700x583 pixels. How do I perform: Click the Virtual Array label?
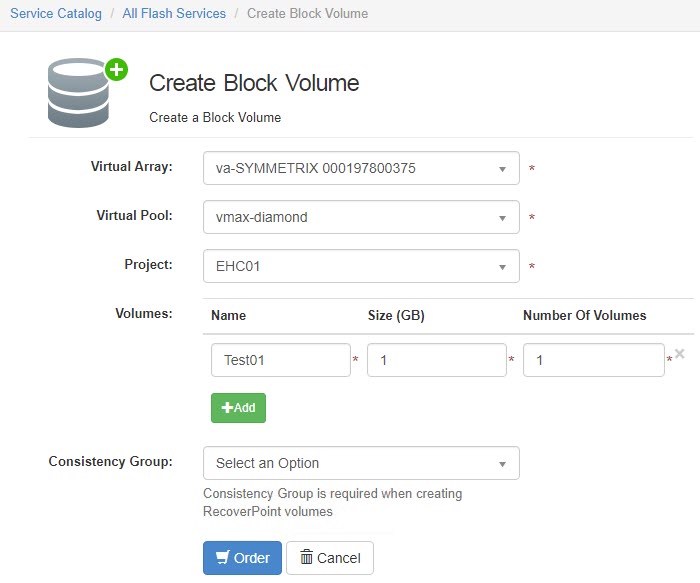tap(132, 167)
